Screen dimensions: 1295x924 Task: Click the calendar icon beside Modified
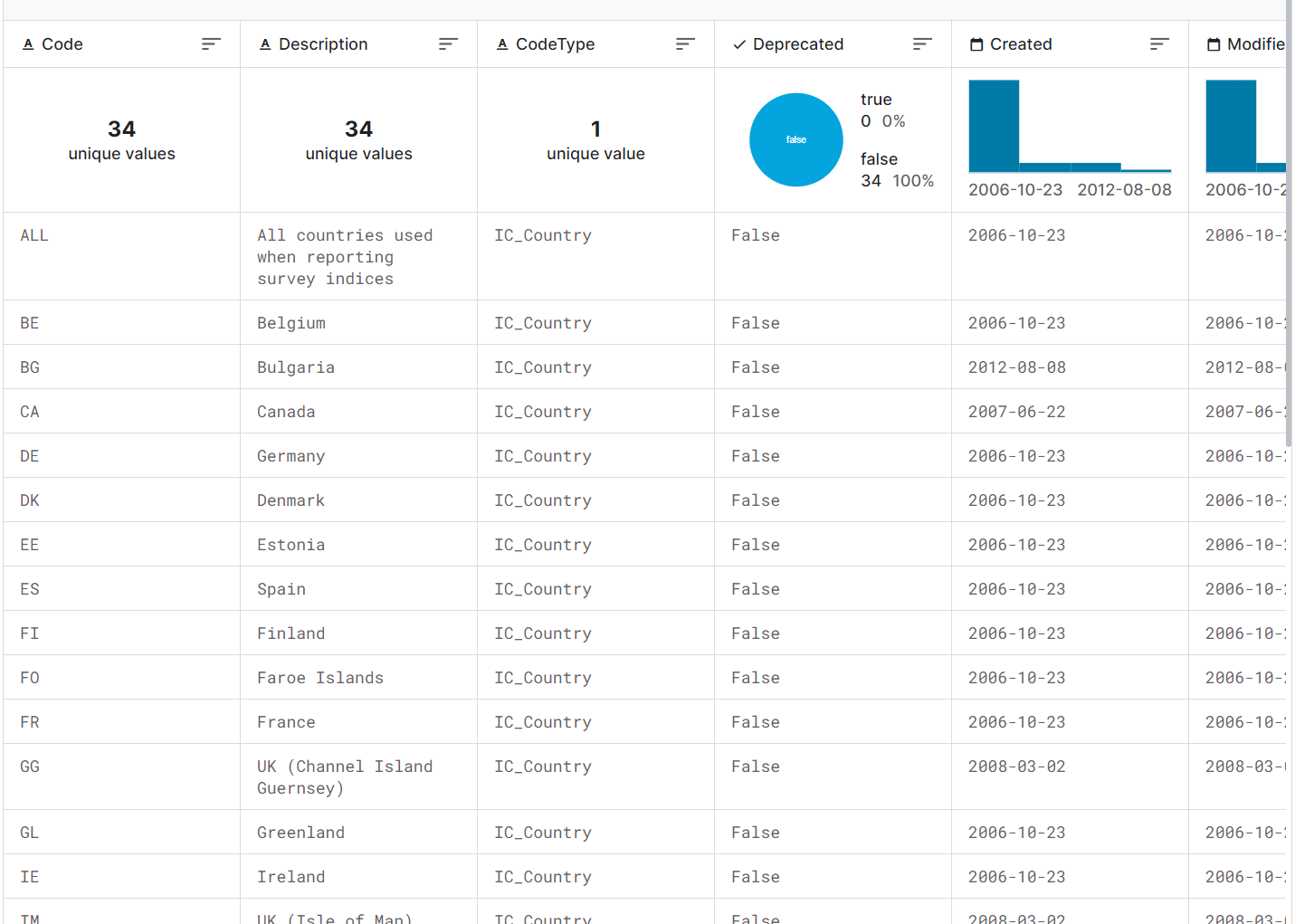coord(1214,44)
